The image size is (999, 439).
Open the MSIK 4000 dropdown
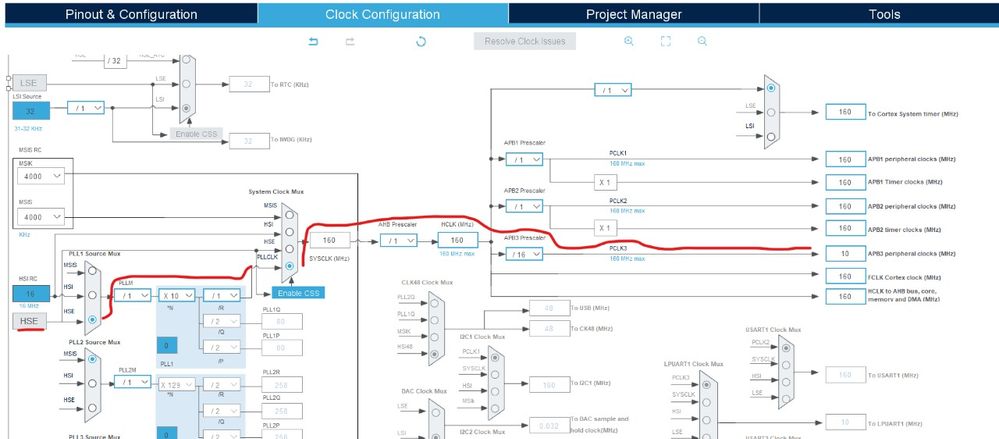(x=41, y=176)
